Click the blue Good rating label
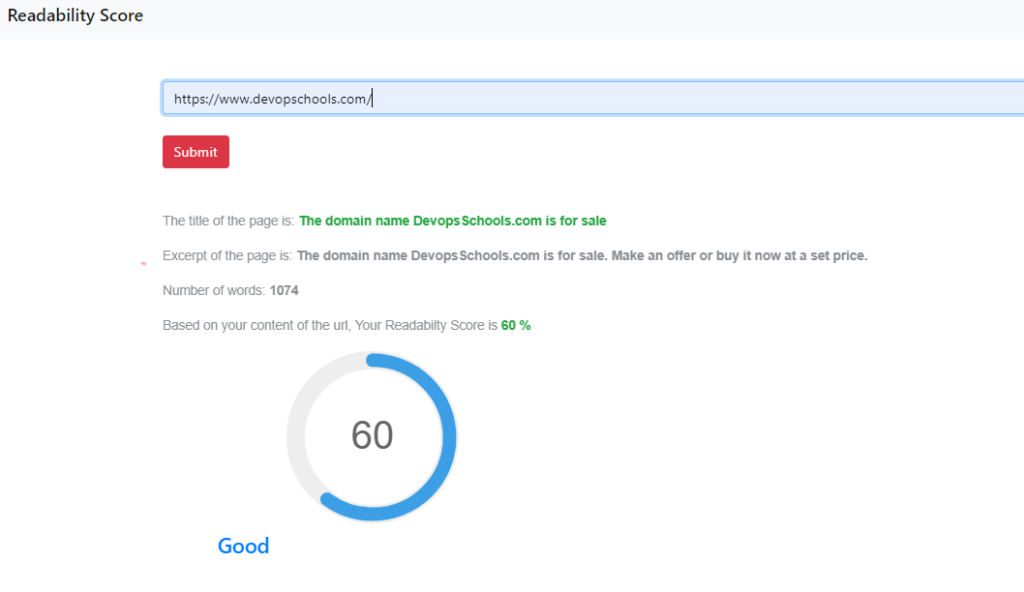The height and width of the screenshot is (592, 1024). [243, 546]
